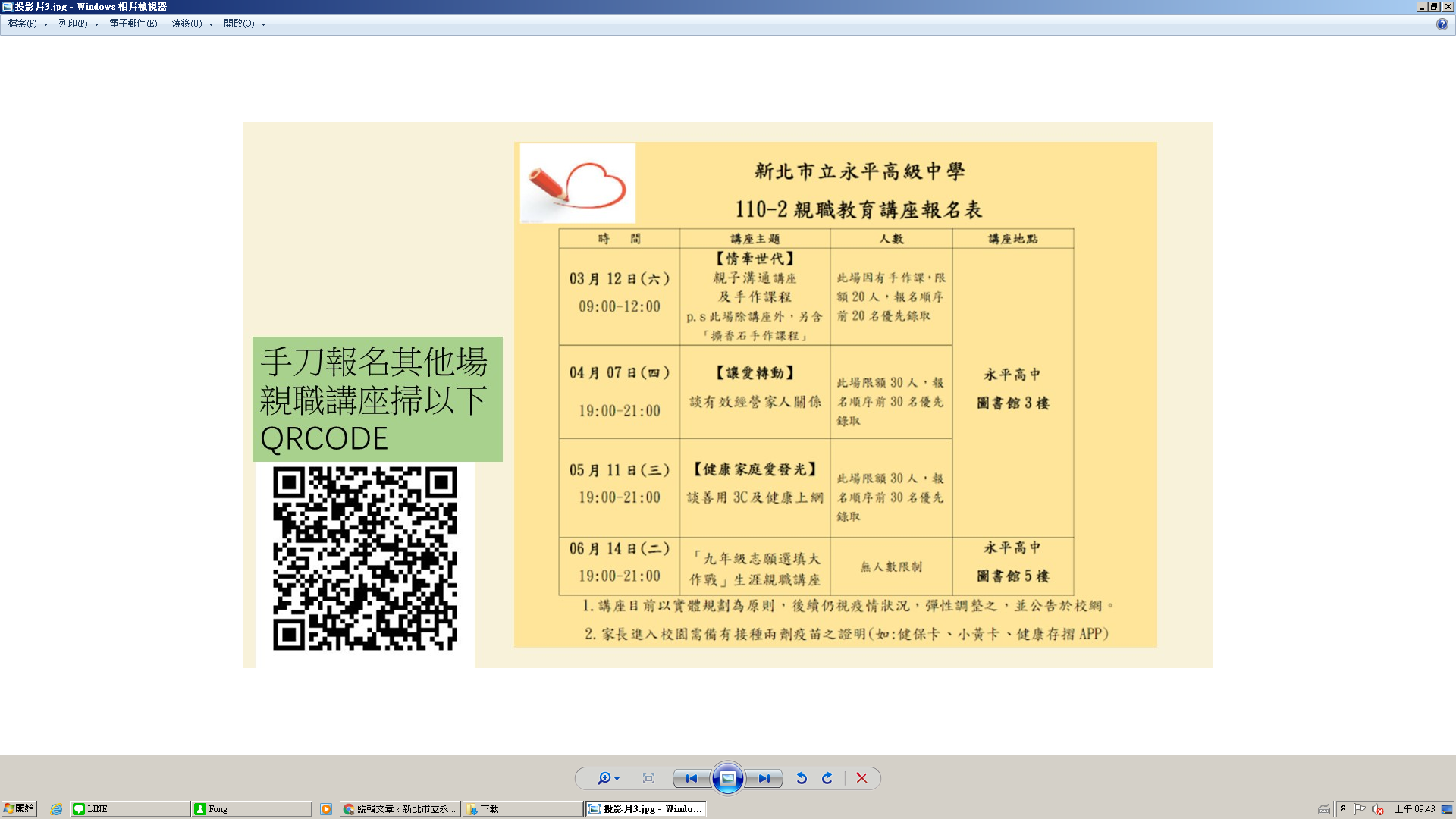1456x819 pixels.
Task: Go to the next photo
Action: tap(764, 778)
